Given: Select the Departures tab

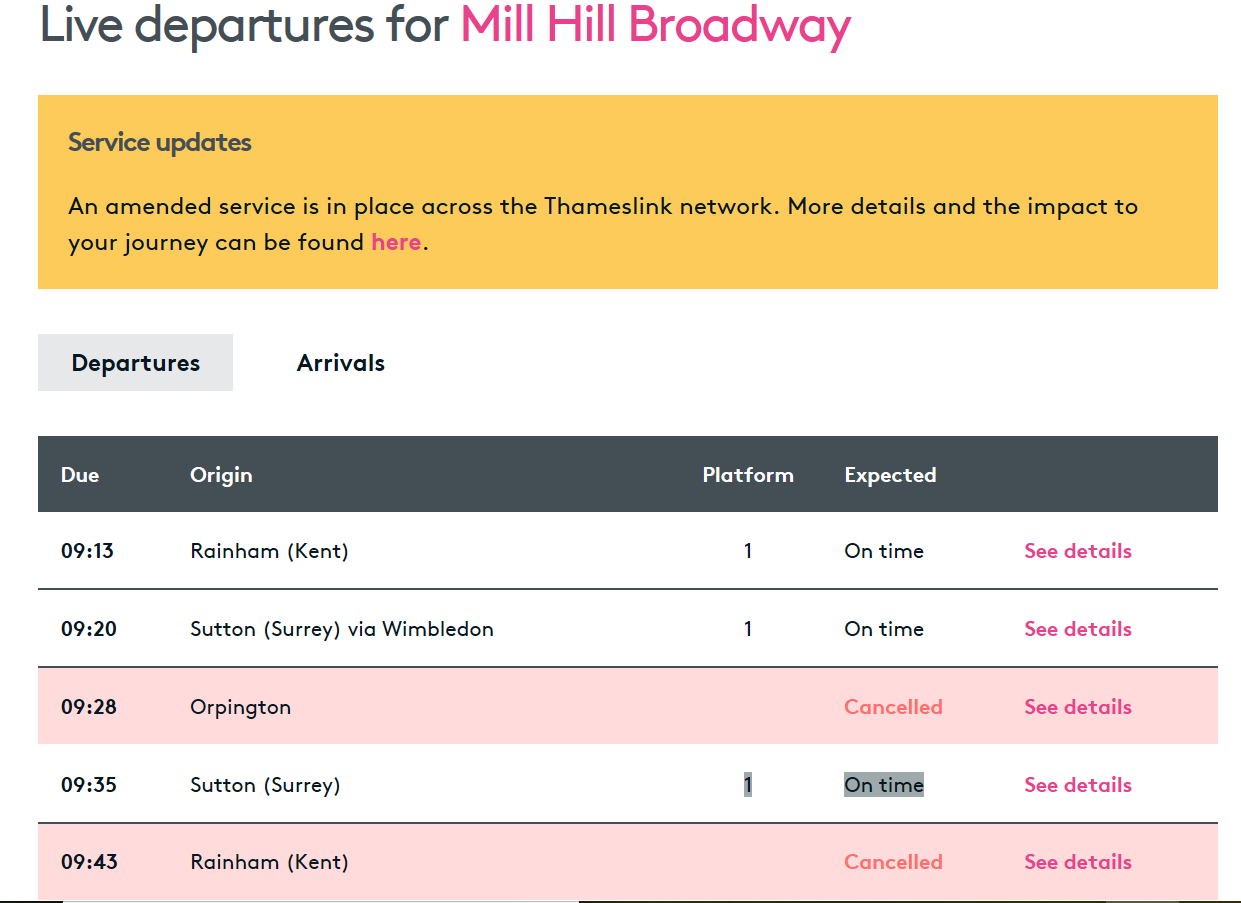Looking at the screenshot, I should [x=135, y=363].
